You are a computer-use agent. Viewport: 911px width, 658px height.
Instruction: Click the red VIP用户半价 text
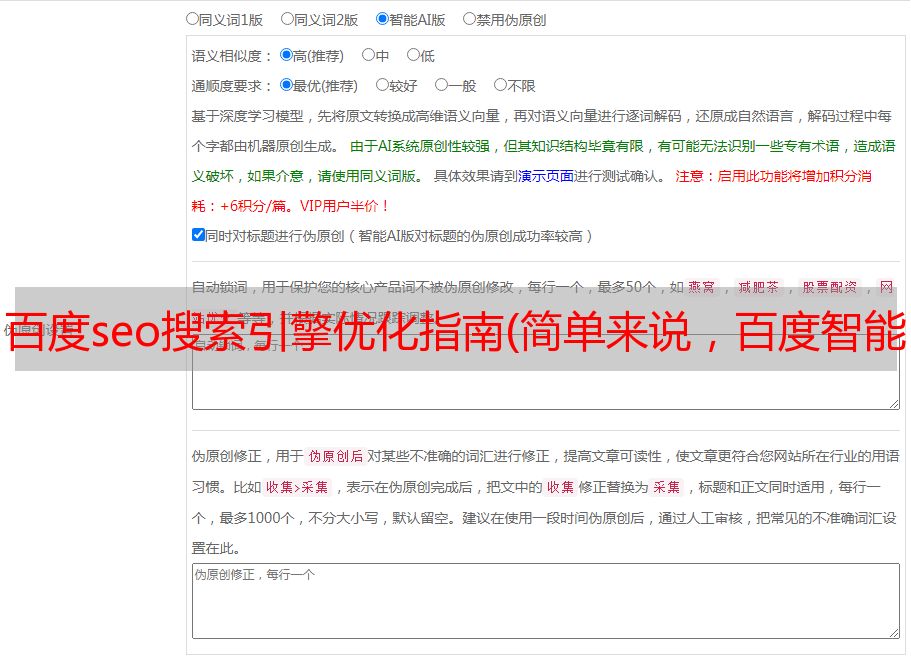point(345,206)
